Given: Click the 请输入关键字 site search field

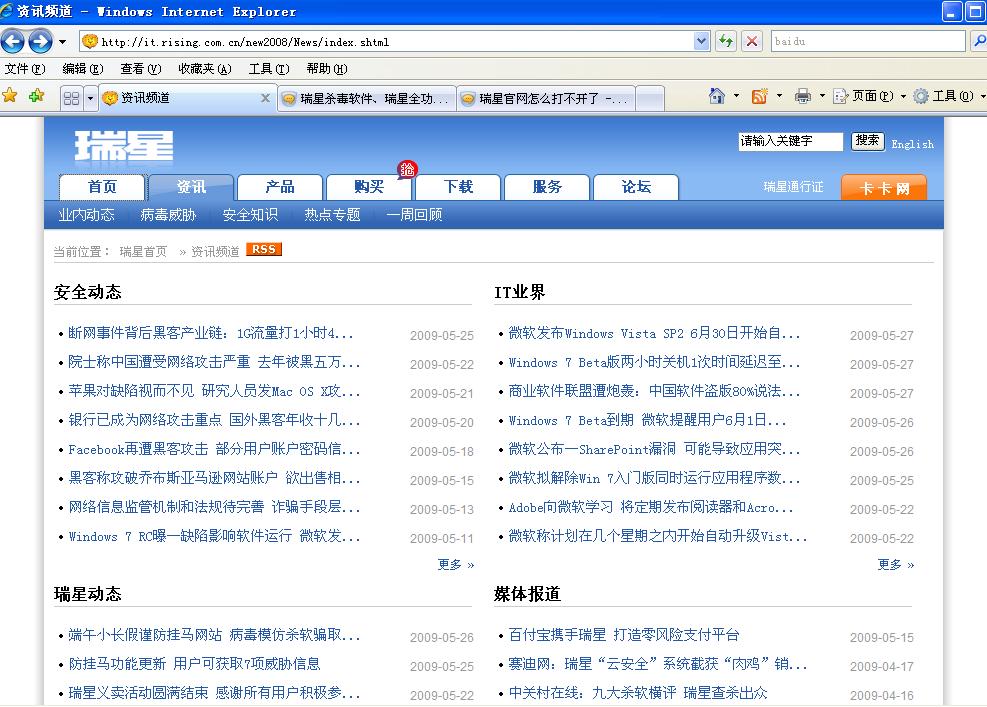Looking at the screenshot, I should [790, 142].
